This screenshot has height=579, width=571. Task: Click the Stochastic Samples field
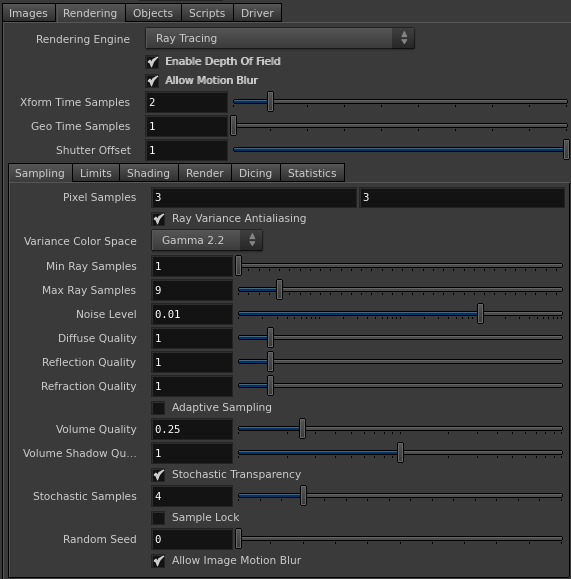192,496
